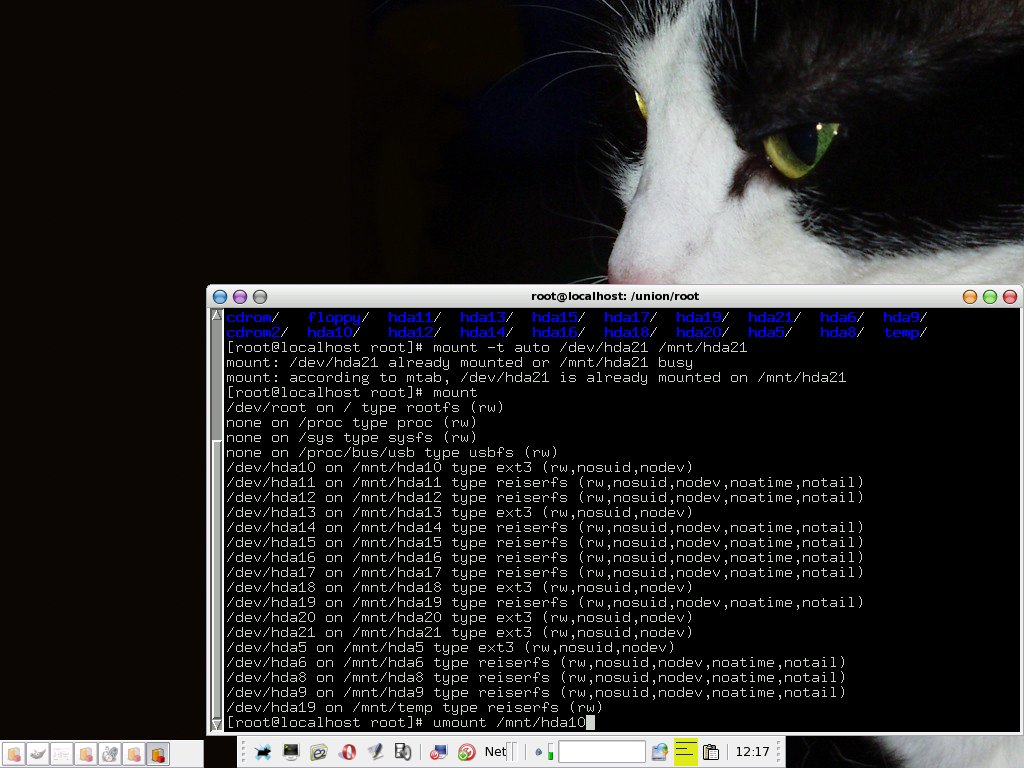Click the '/dev/hda21 on /mnt/hda21 type ext3' line

click(459, 633)
